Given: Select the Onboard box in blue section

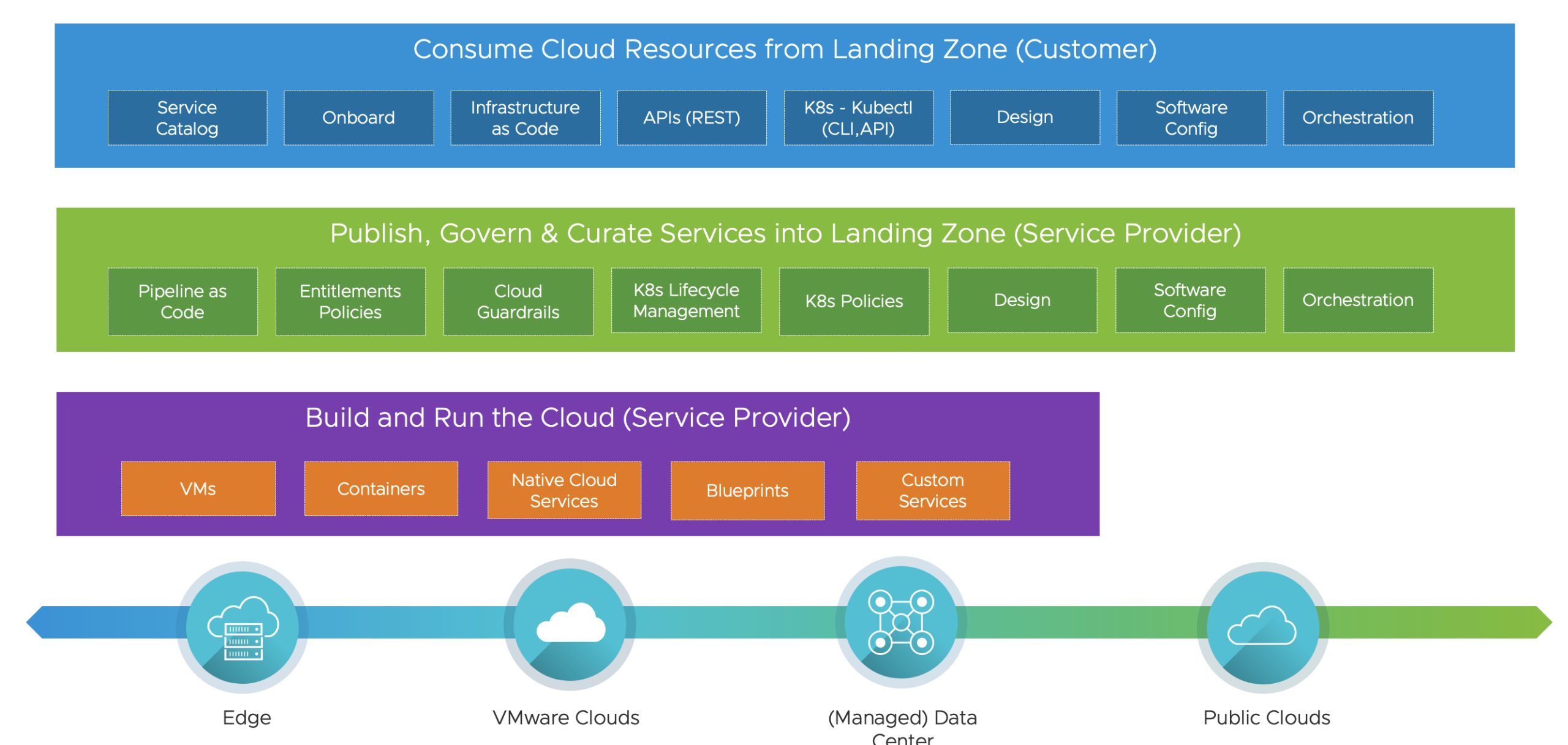Looking at the screenshot, I should (359, 118).
